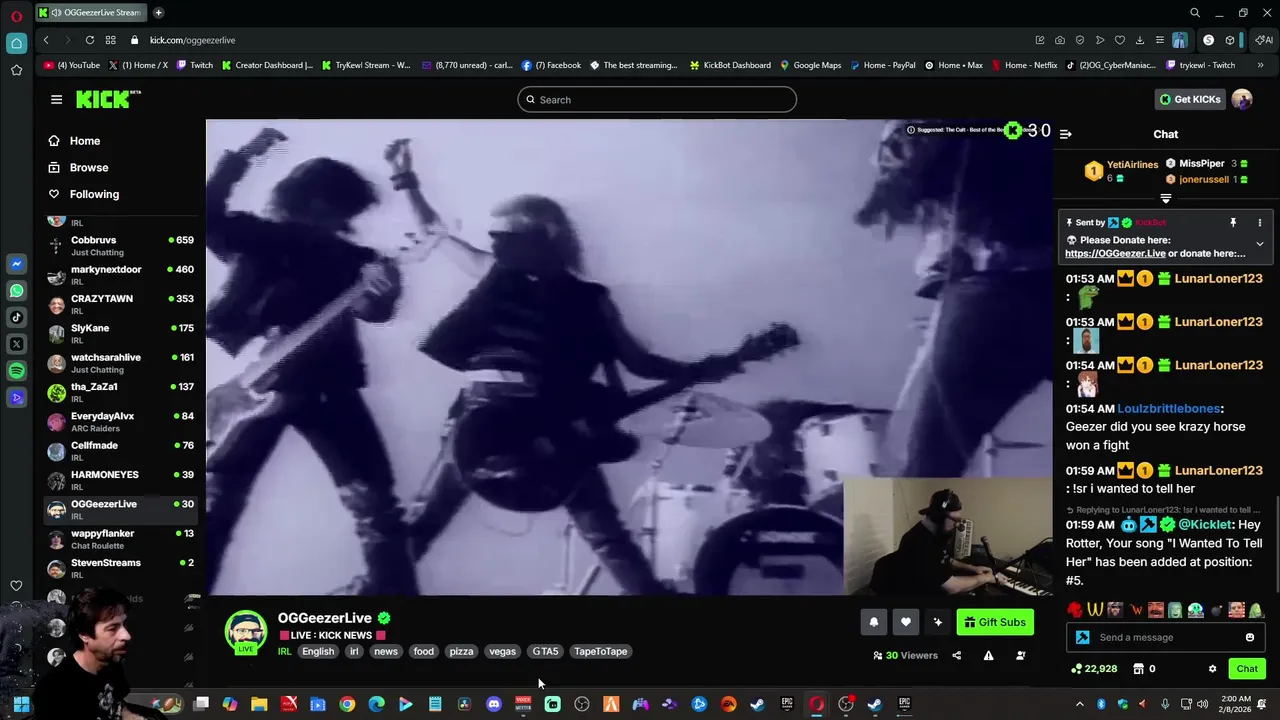The height and width of the screenshot is (720, 1280).
Task: Open CRAZYTAWN channel
Action: [120, 304]
